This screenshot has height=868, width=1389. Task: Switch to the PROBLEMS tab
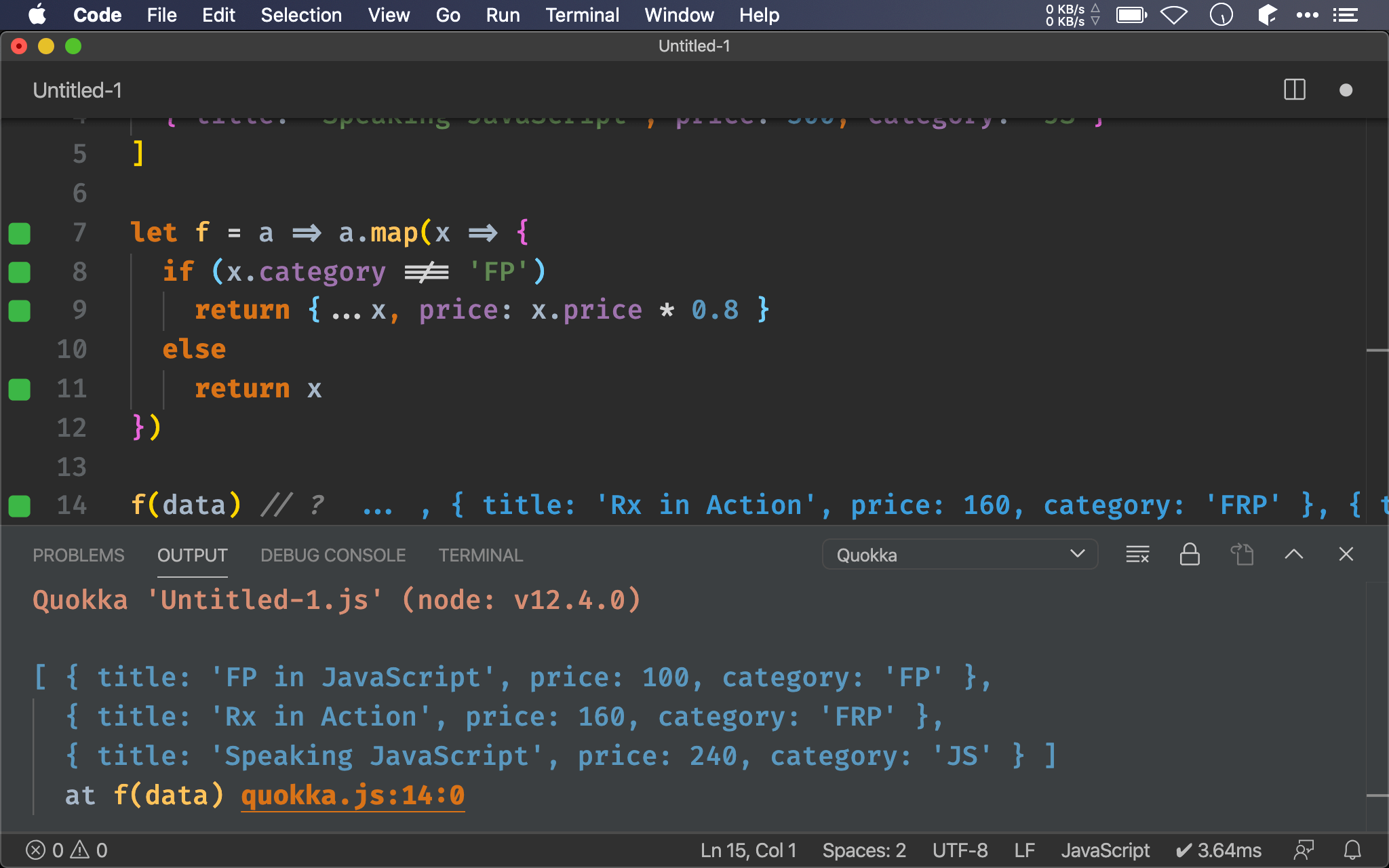point(79,555)
